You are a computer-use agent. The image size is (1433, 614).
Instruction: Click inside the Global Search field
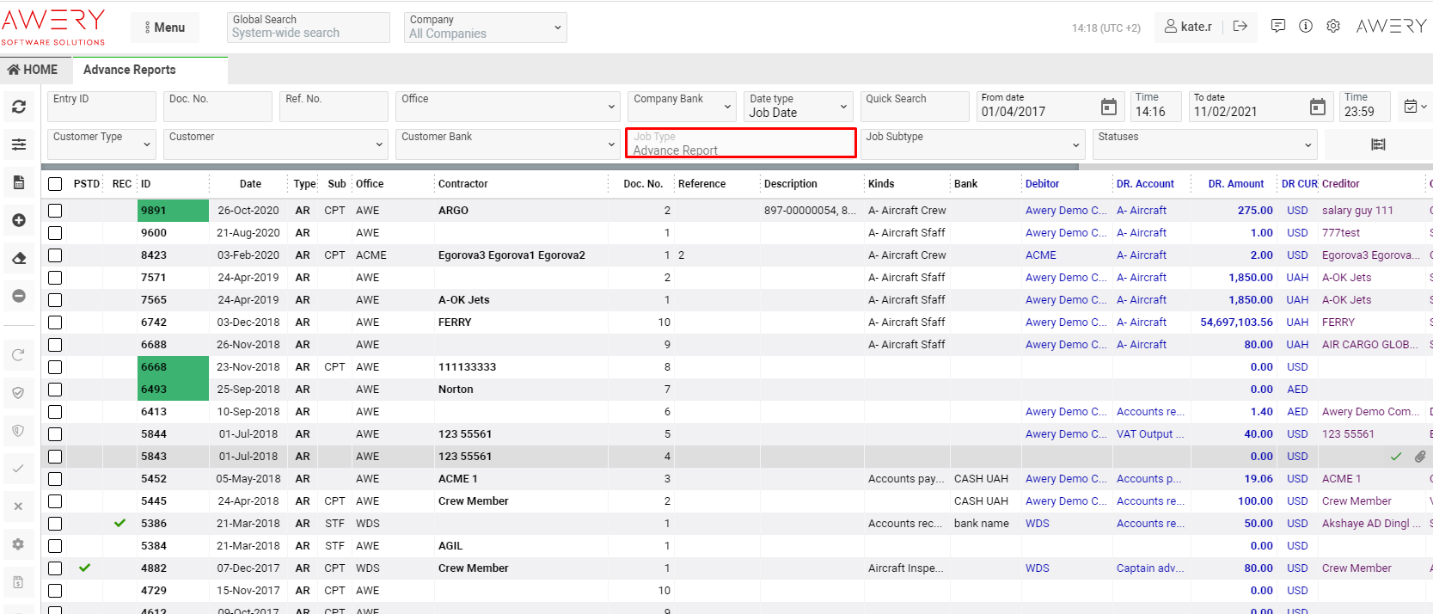click(308, 27)
